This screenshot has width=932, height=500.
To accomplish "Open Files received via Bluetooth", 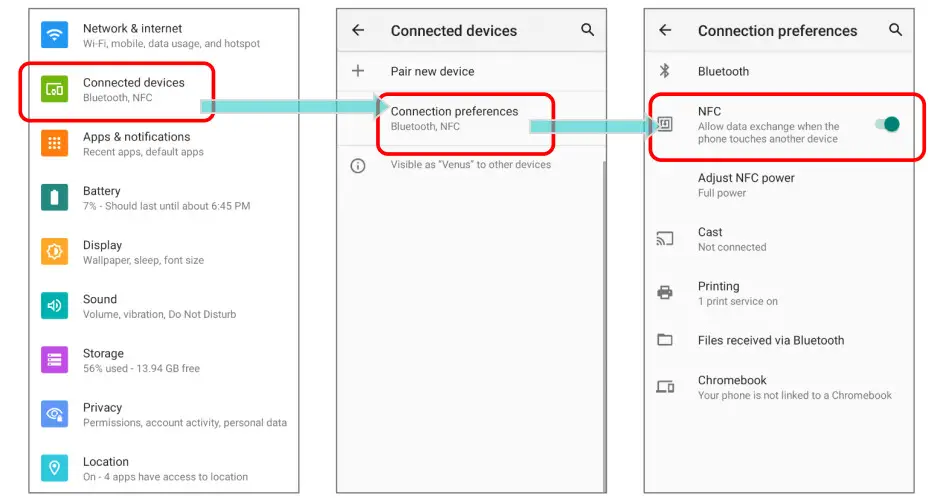I will (x=770, y=340).
